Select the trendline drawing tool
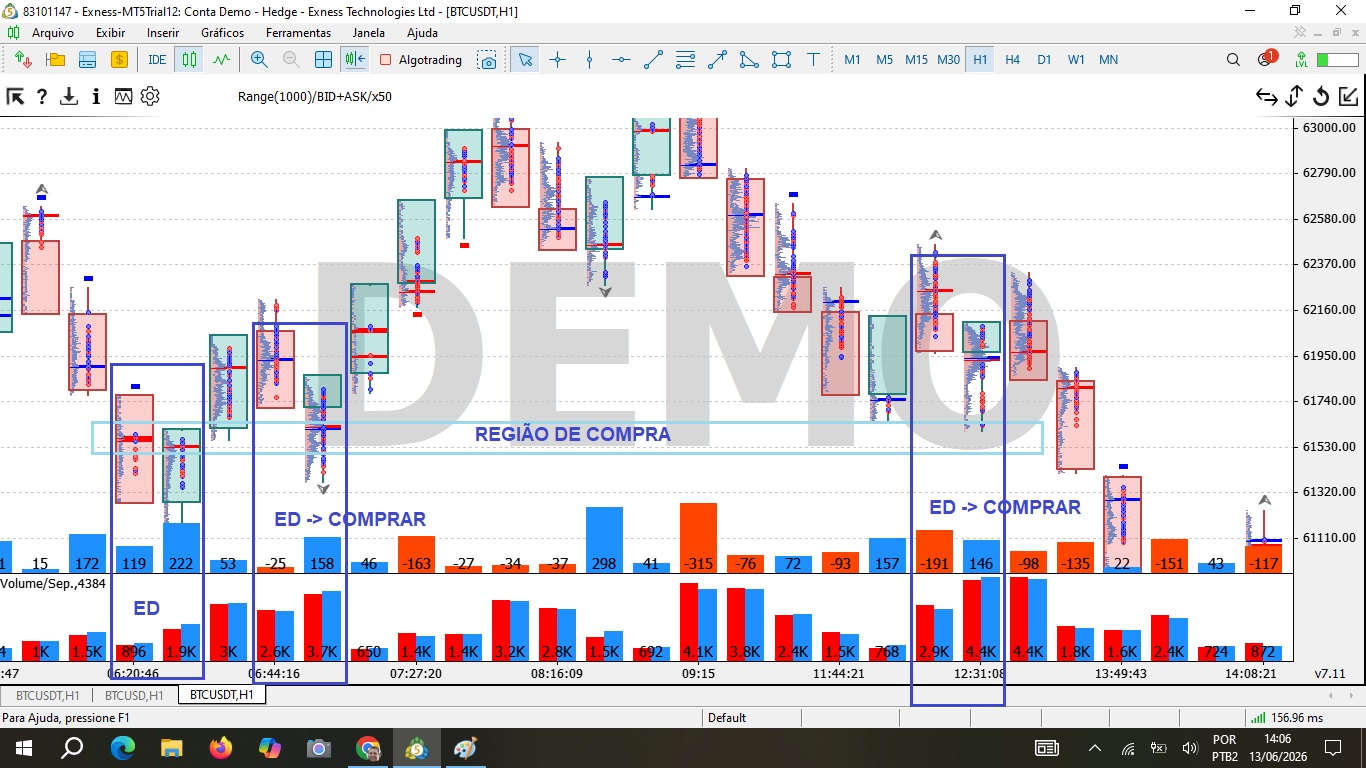 pyautogui.click(x=653, y=59)
